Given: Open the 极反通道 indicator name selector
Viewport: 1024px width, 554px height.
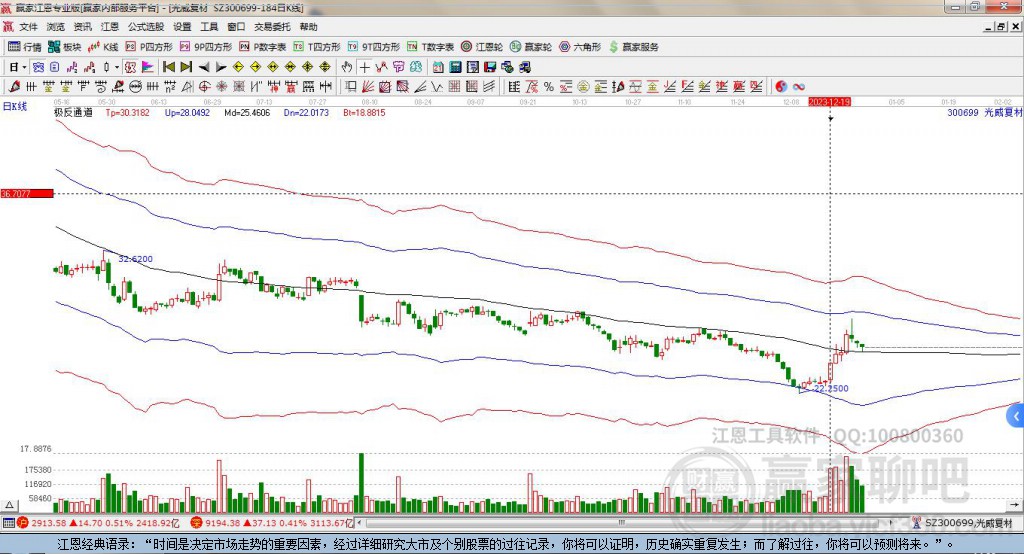Looking at the screenshot, I should point(73,113).
